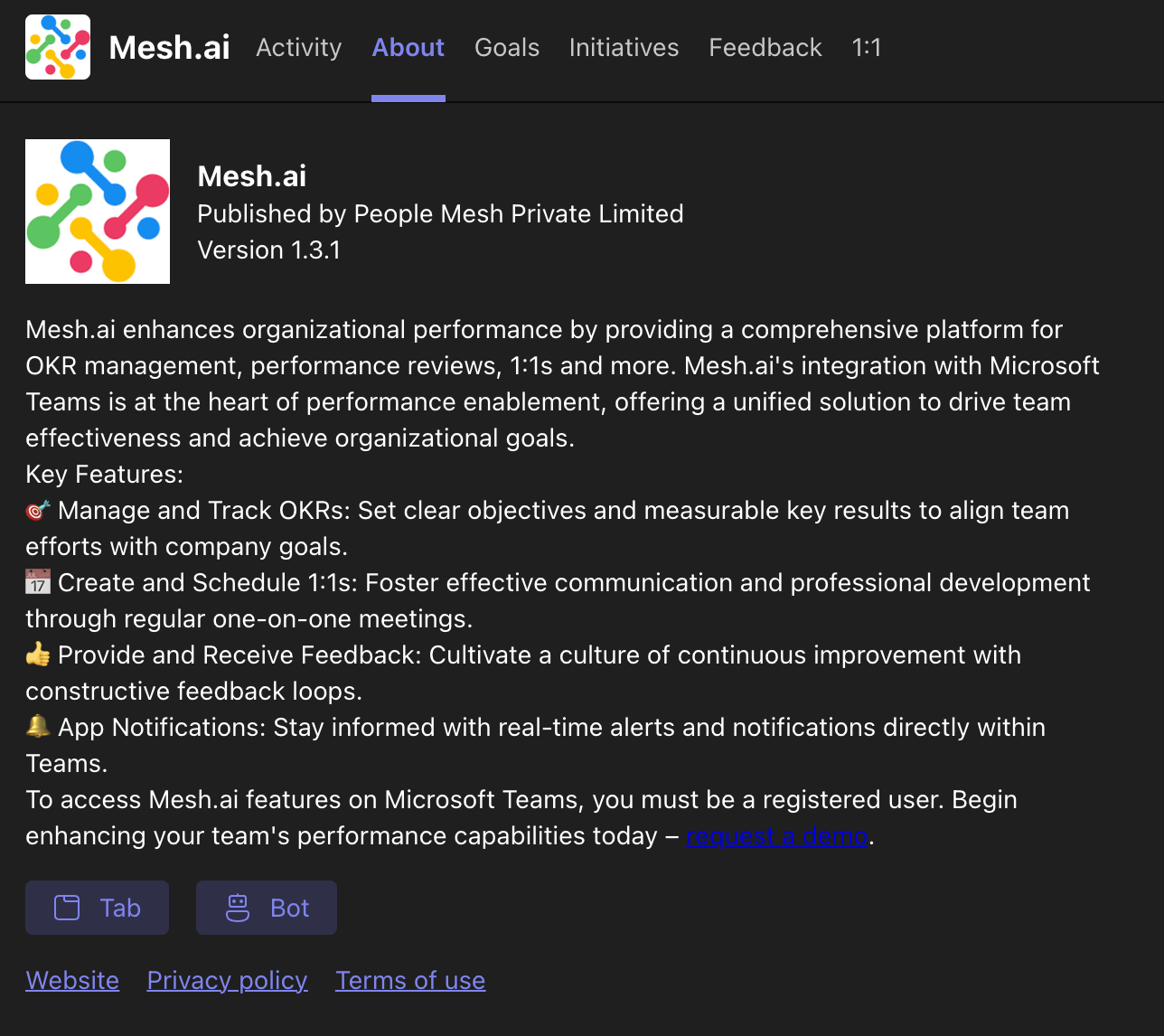Click the Bot capability button
Image resolution: width=1164 pixels, height=1036 pixels.
tap(267, 907)
